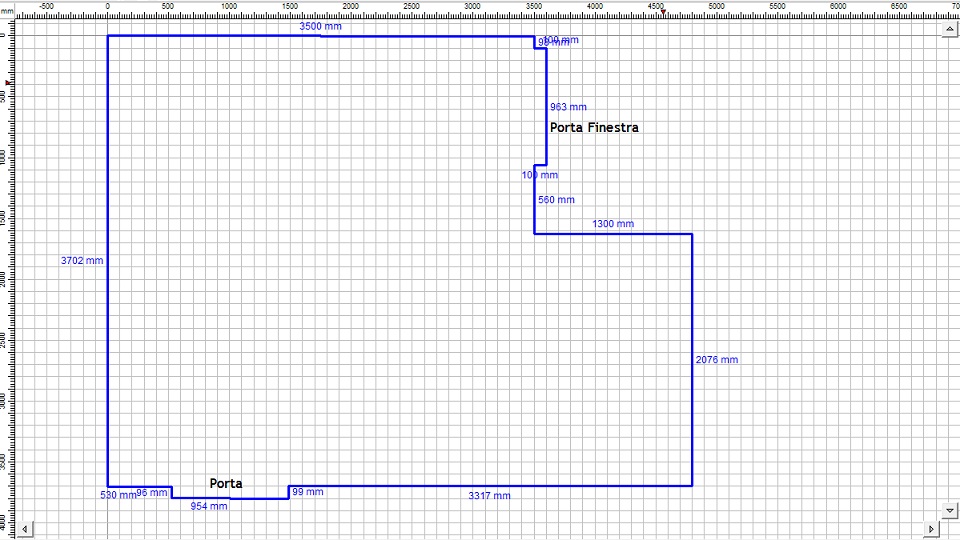The image size is (960, 540).
Task: Select the 3500 mm dimension label
Action: 320,27
